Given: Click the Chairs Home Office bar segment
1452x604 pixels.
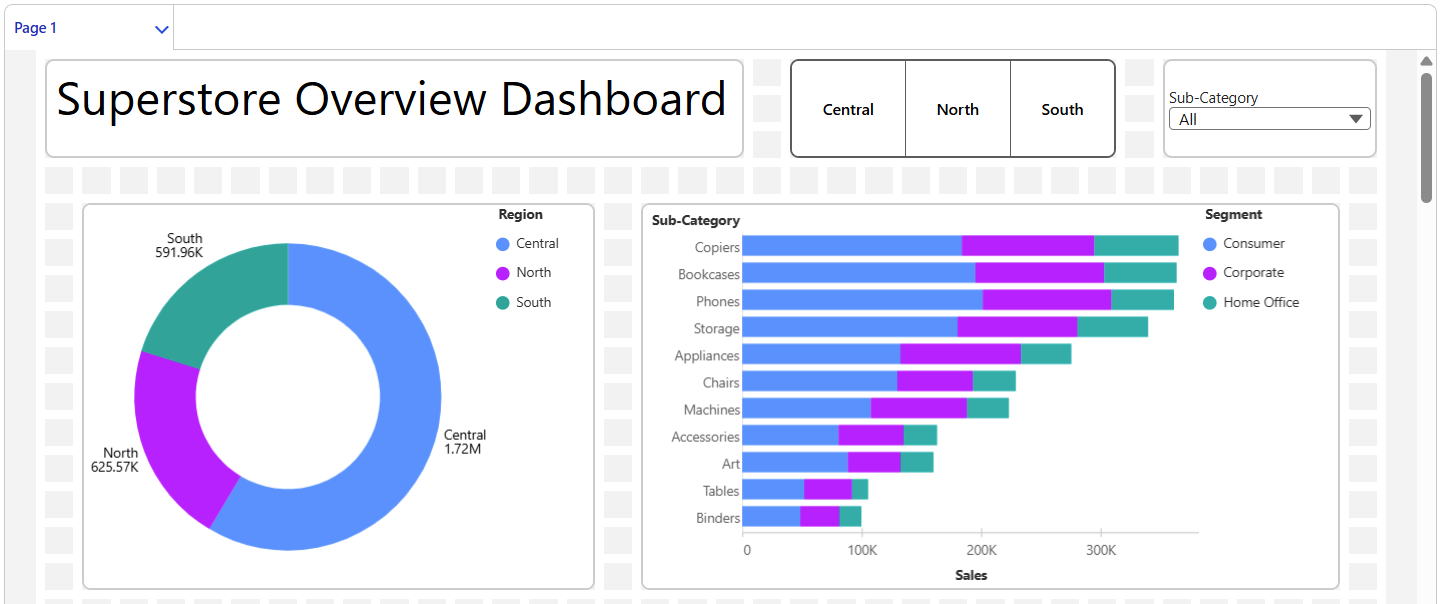Looking at the screenshot, I should [994, 381].
